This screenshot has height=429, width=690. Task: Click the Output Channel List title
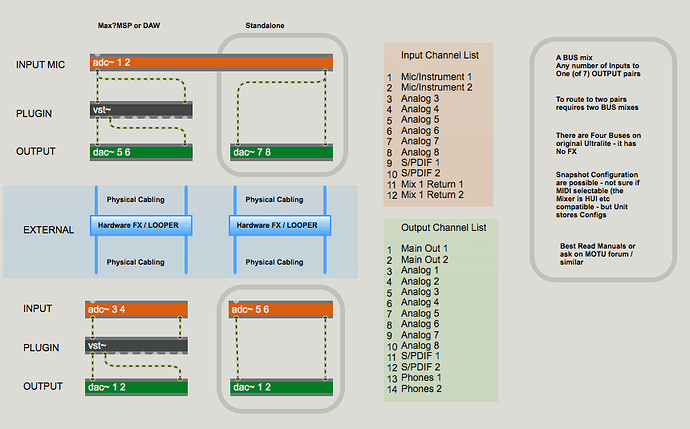[441, 225]
